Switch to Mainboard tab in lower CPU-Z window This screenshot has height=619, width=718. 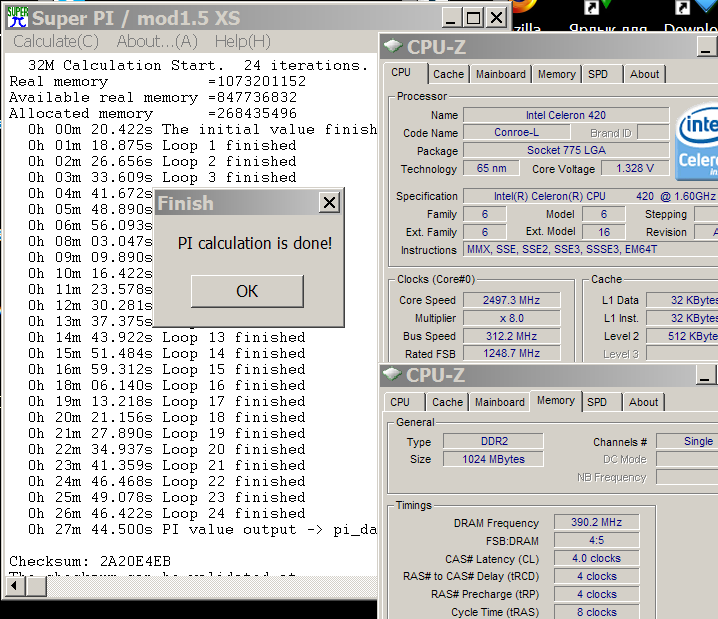(500, 402)
